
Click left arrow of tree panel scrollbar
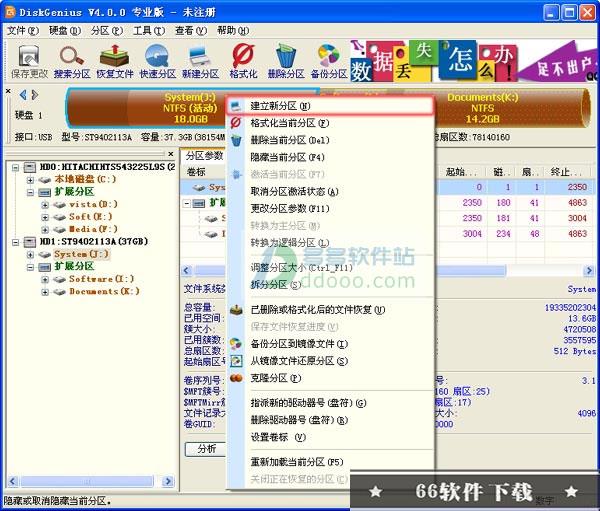point(13,481)
